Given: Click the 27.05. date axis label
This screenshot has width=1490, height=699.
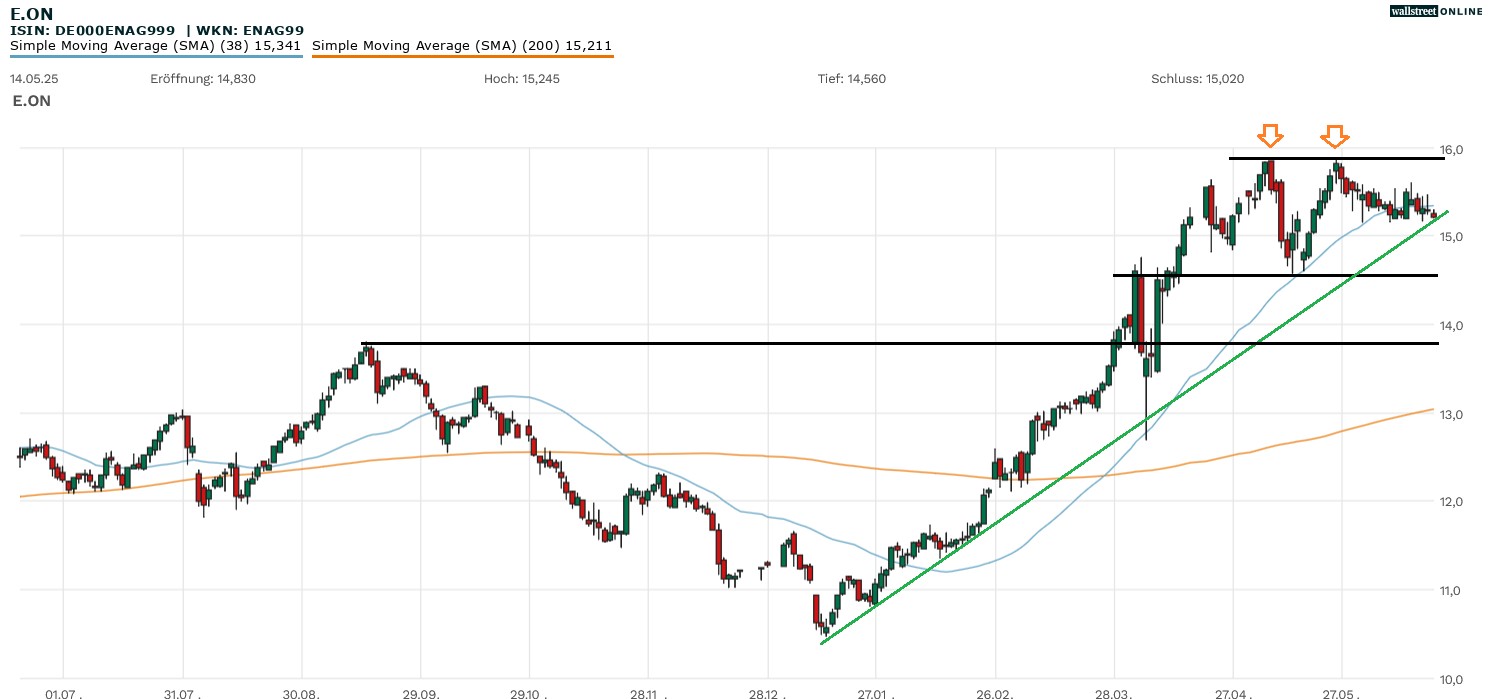Looking at the screenshot, I should pos(1340,691).
